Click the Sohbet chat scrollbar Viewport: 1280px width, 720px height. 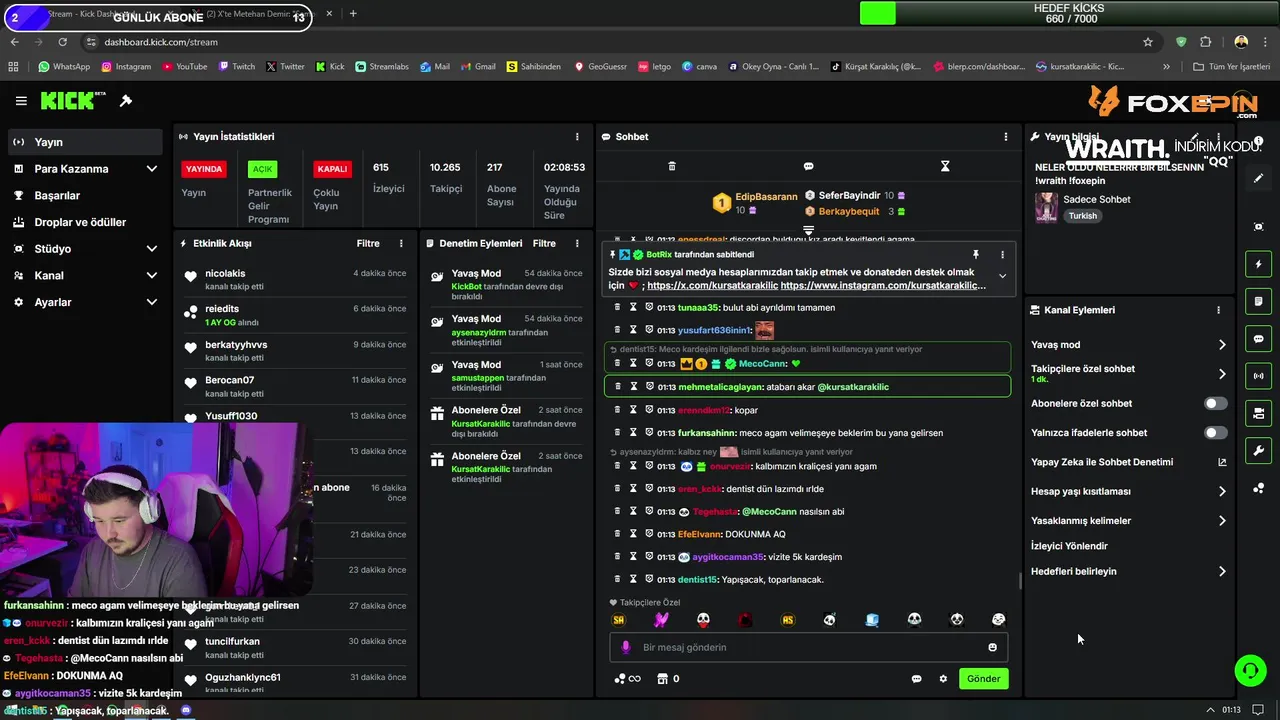1020,580
